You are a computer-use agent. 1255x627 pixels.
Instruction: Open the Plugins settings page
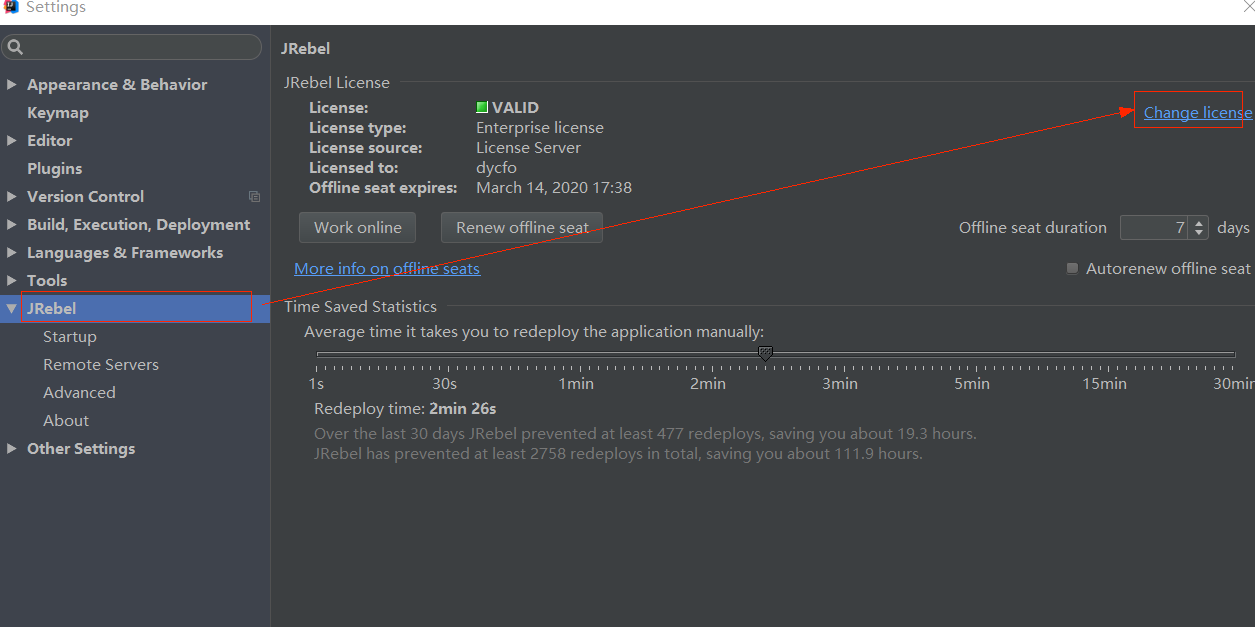point(55,169)
